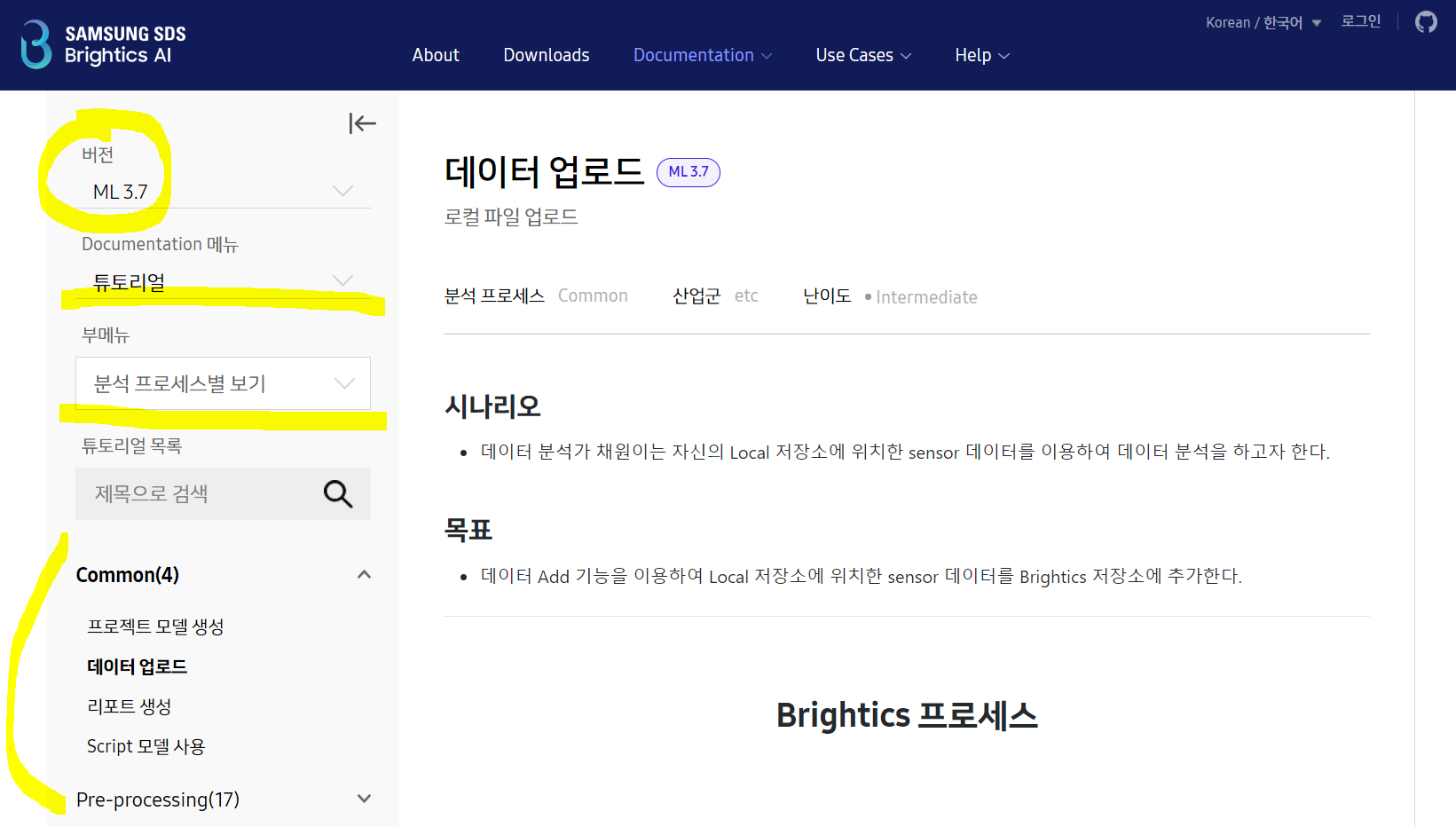
Task: Click the ML 3.7 version badge
Action: tap(688, 172)
